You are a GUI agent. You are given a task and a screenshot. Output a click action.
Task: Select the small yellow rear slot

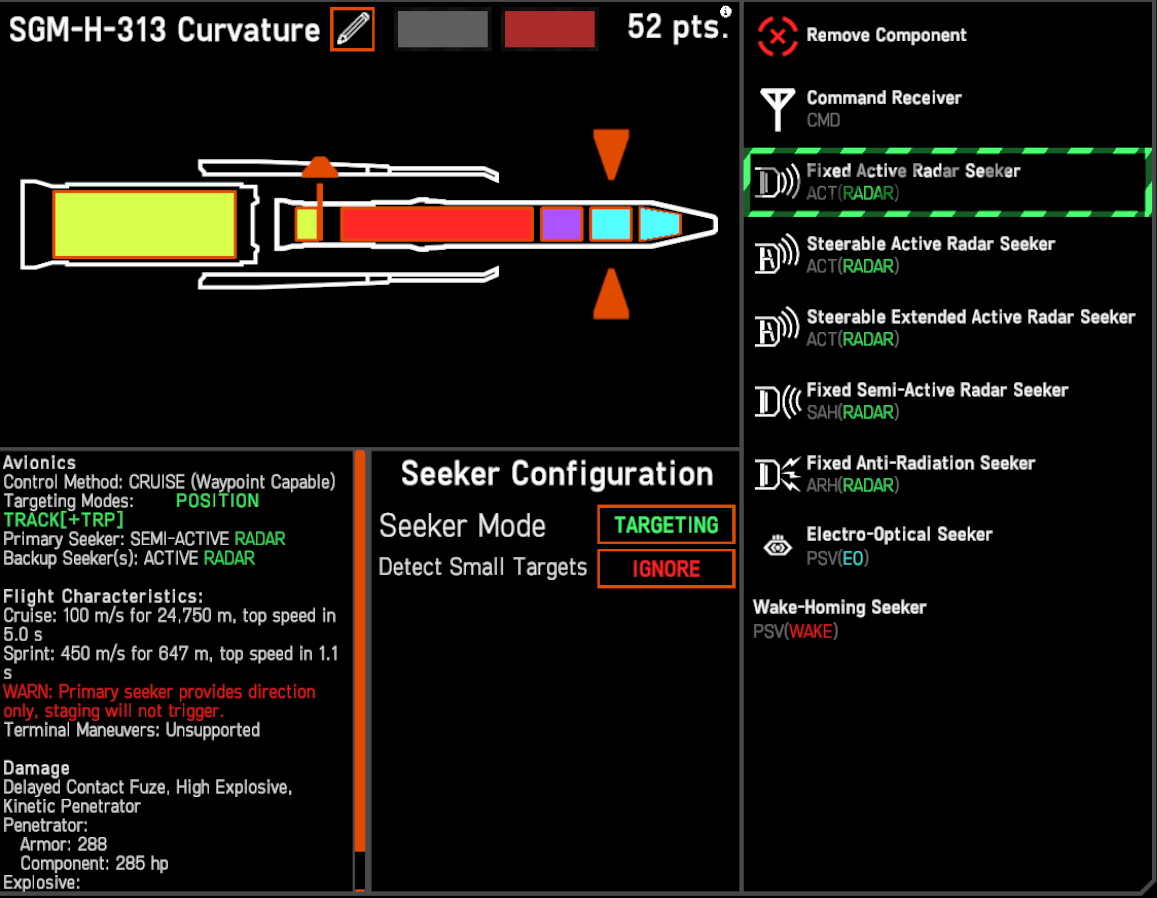[307, 224]
